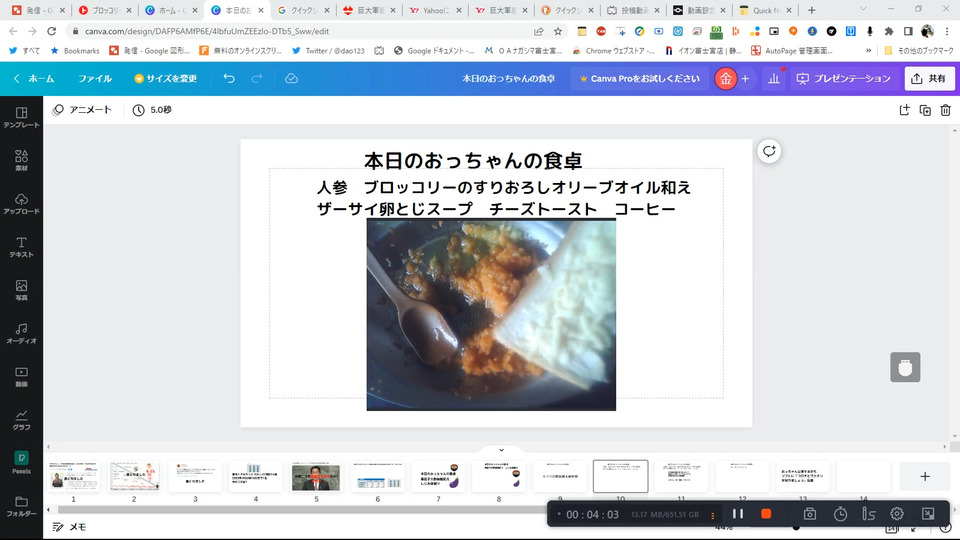Switch to the ホーム Canva browser tab
The width and height of the screenshot is (960, 540).
tap(171, 10)
